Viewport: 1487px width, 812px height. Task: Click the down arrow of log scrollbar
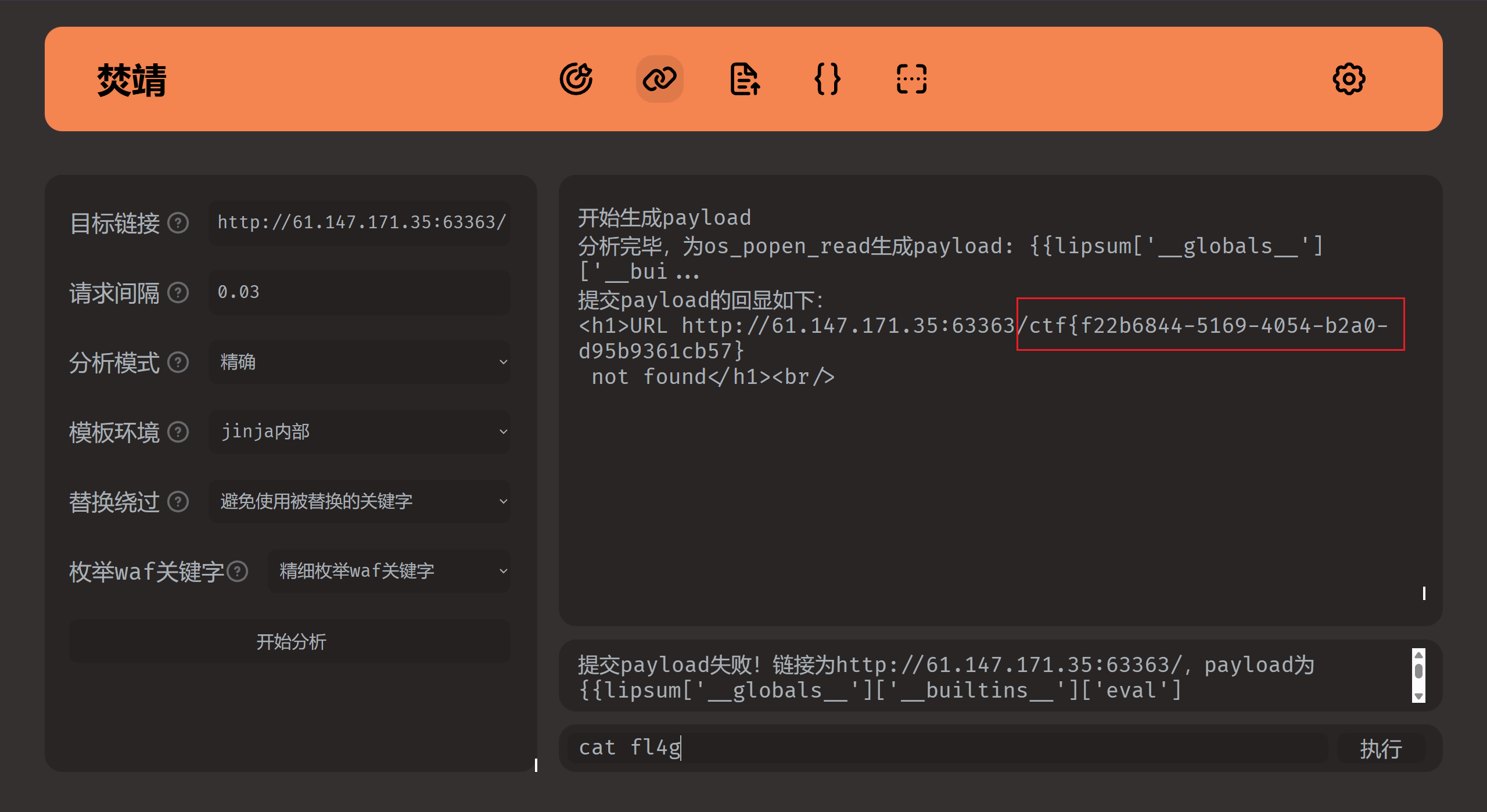click(x=1418, y=696)
